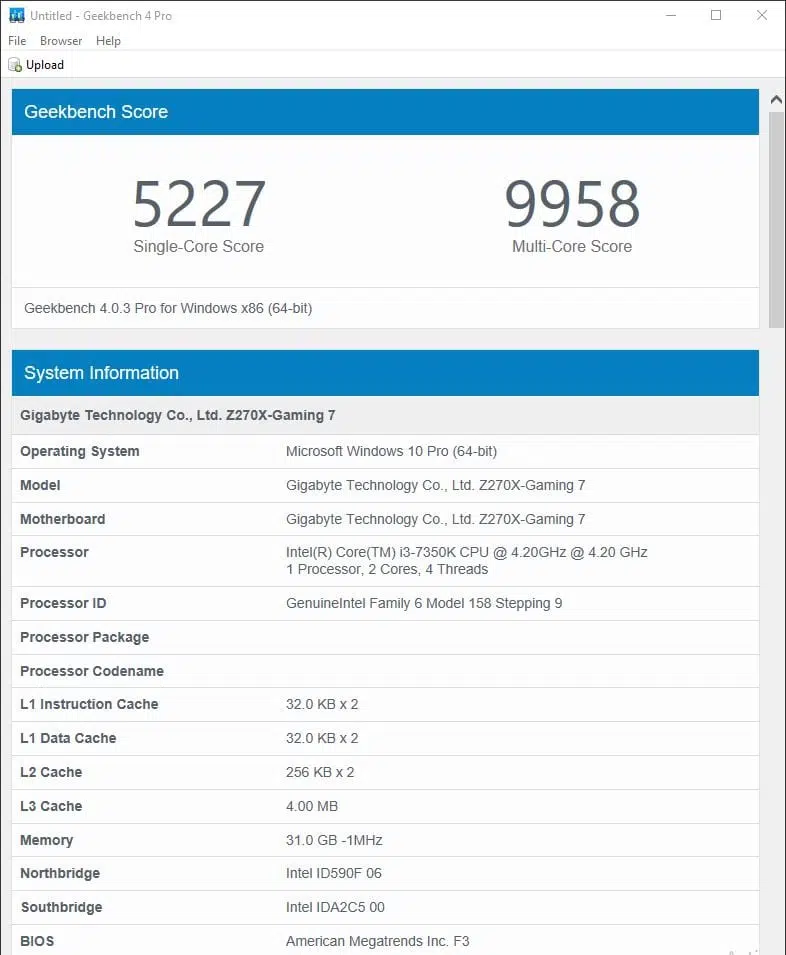This screenshot has width=786, height=955.
Task: Click the Motherboard row's Gigabyte value
Action: point(435,520)
